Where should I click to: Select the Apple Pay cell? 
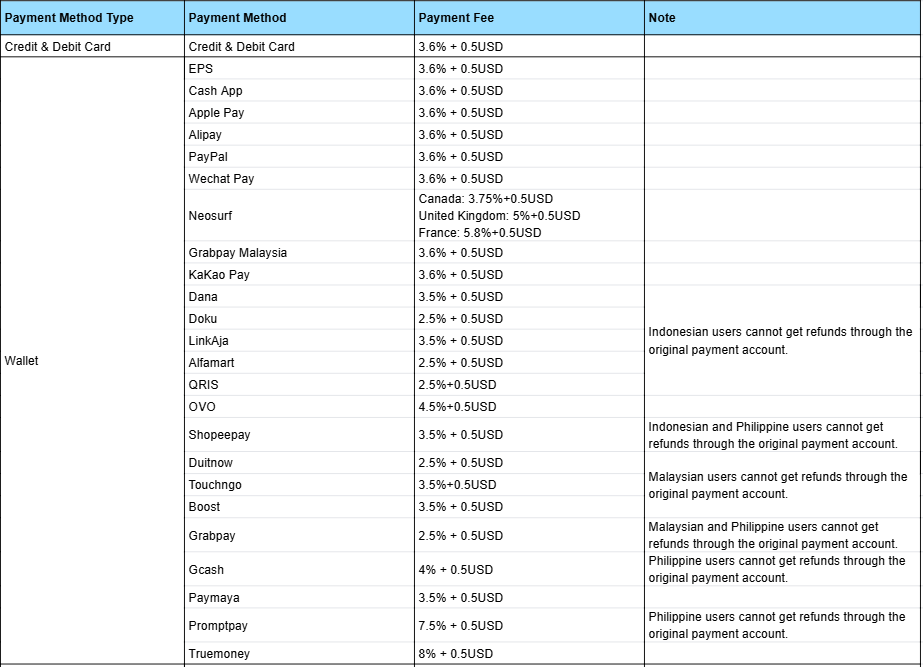click(216, 113)
